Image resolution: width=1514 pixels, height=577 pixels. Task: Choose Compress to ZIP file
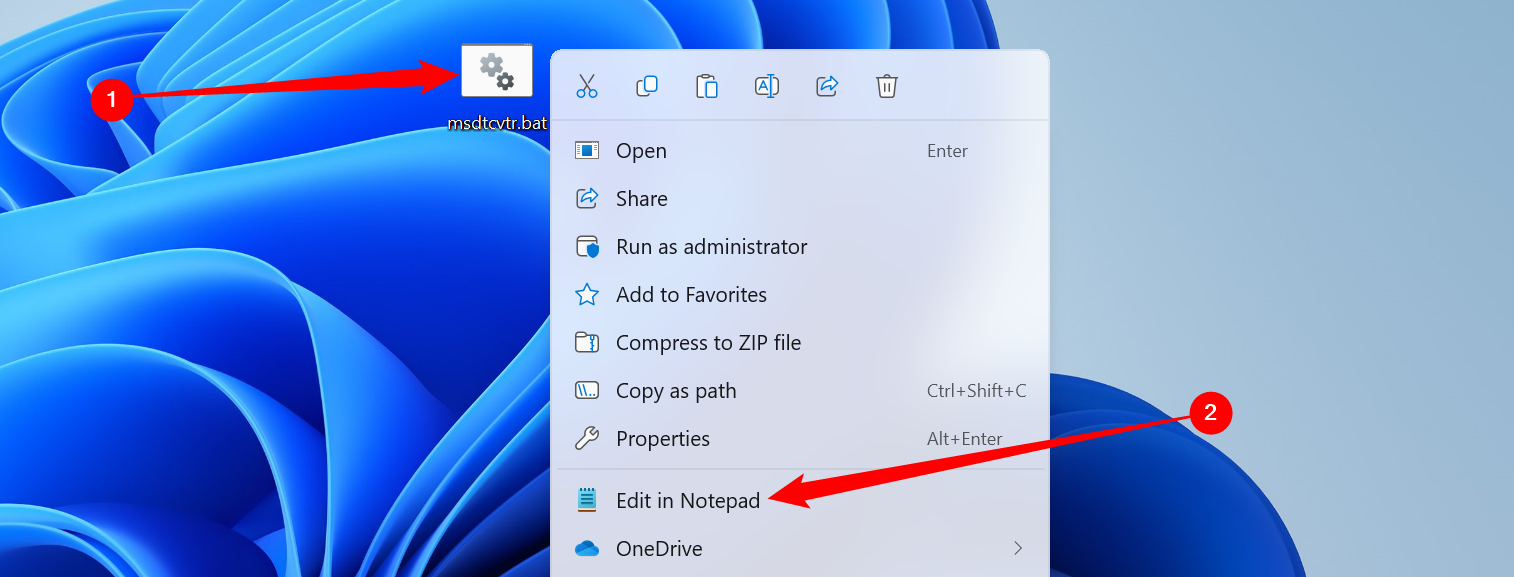tap(800, 343)
